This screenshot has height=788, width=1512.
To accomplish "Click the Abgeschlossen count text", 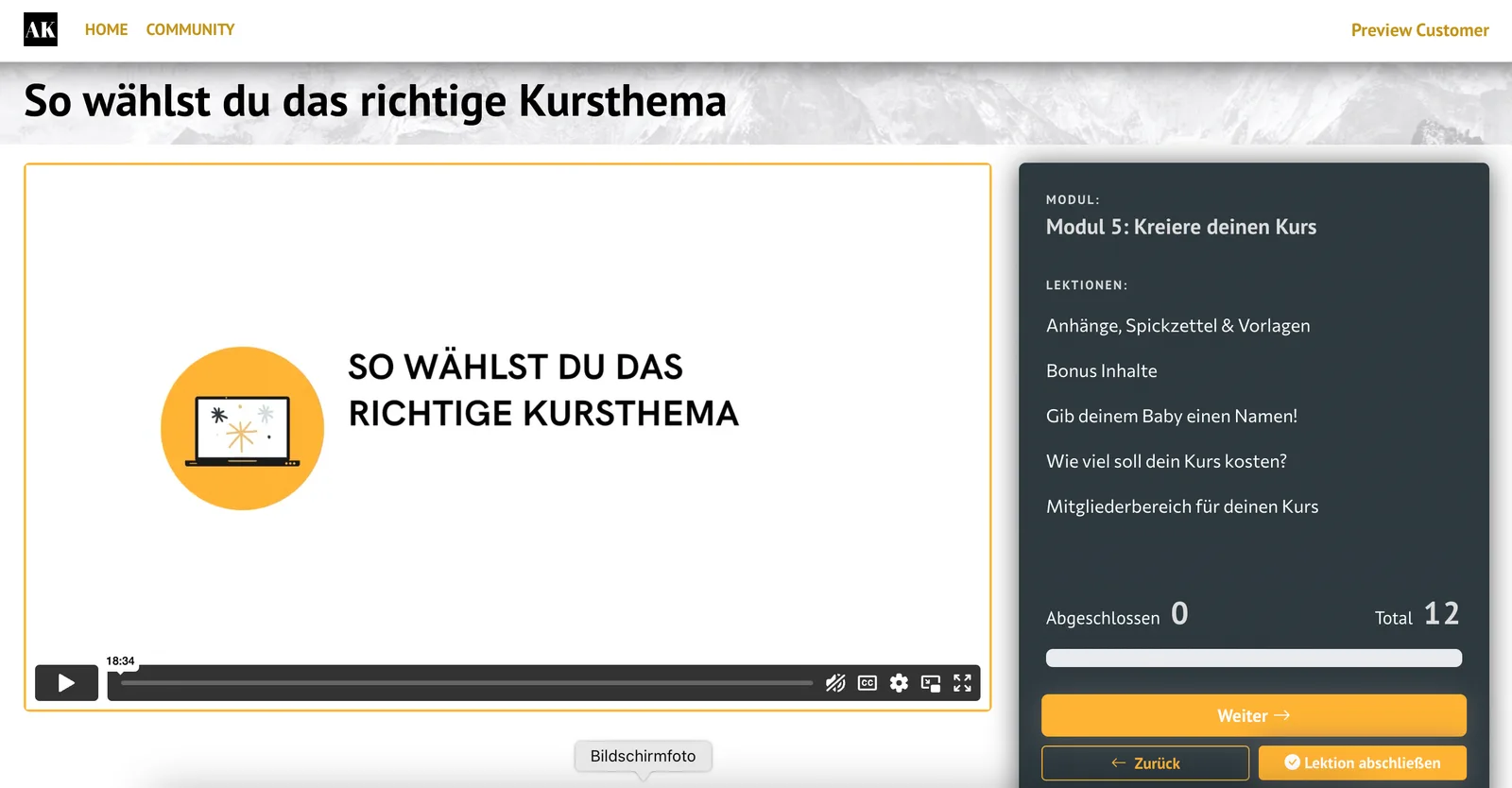I will coord(1117,615).
